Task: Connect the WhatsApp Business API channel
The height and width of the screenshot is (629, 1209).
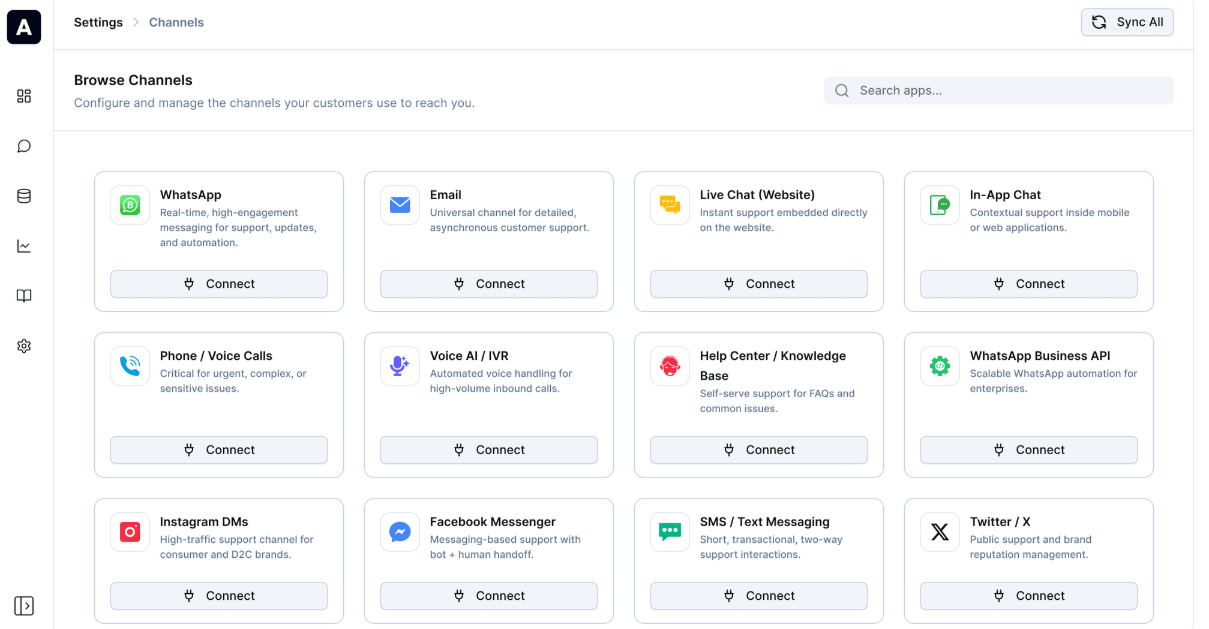Action: (x=1029, y=450)
